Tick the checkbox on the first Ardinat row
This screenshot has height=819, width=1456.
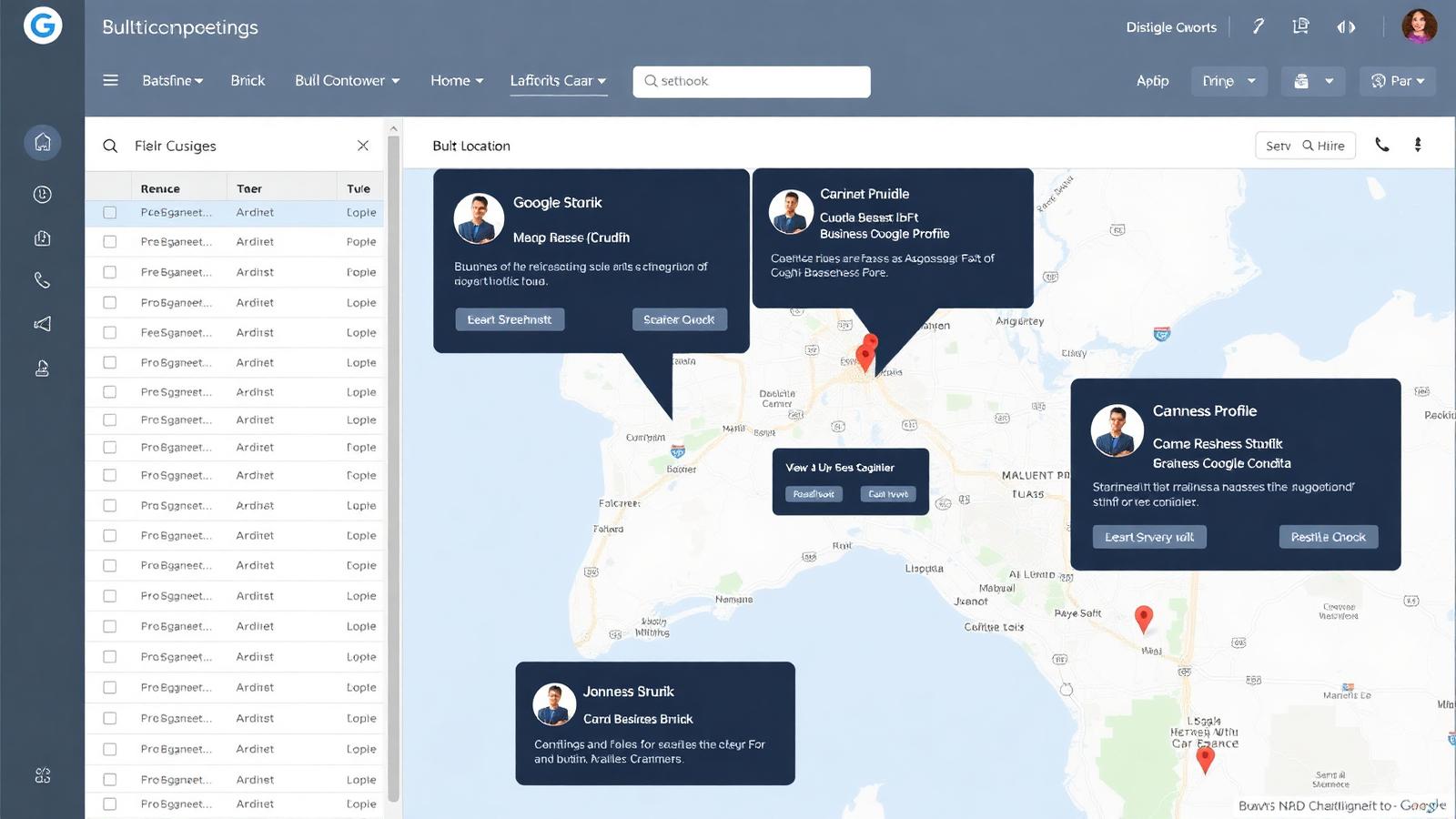coord(110,506)
